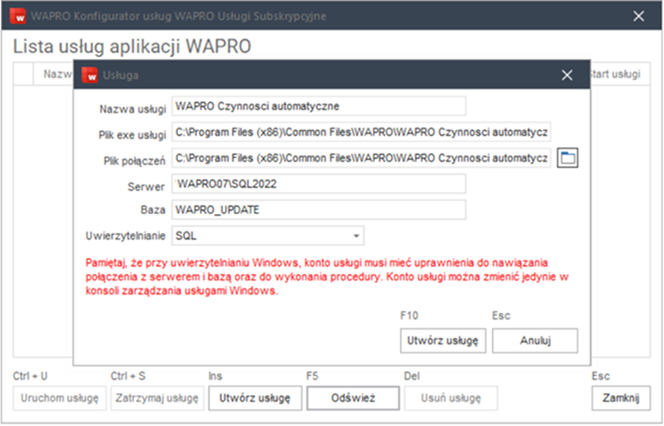The height and width of the screenshot is (426, 664).
Task: Refresh the list with Odśwież
Action: click(347, 398)
